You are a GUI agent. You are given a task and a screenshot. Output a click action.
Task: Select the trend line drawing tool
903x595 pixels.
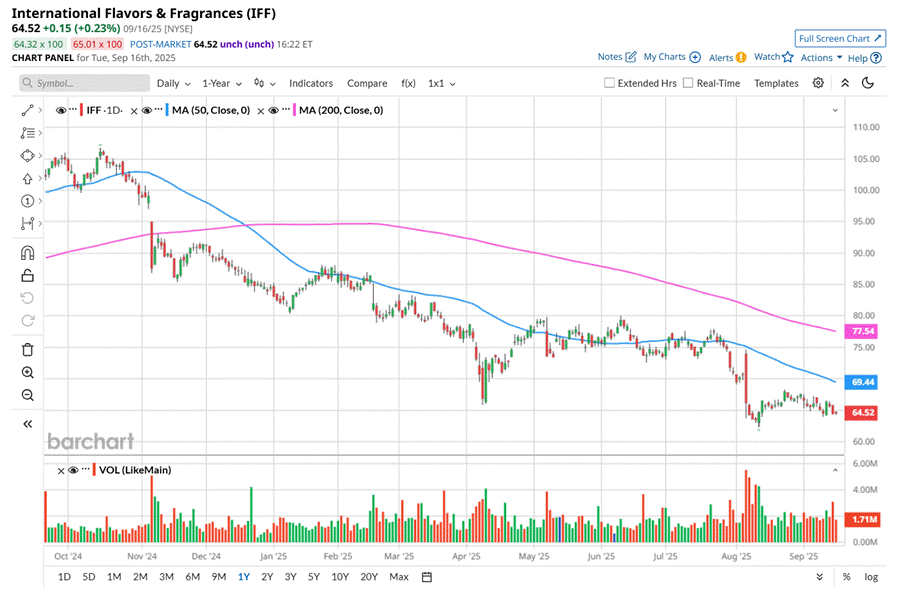[x=27, y=110]
